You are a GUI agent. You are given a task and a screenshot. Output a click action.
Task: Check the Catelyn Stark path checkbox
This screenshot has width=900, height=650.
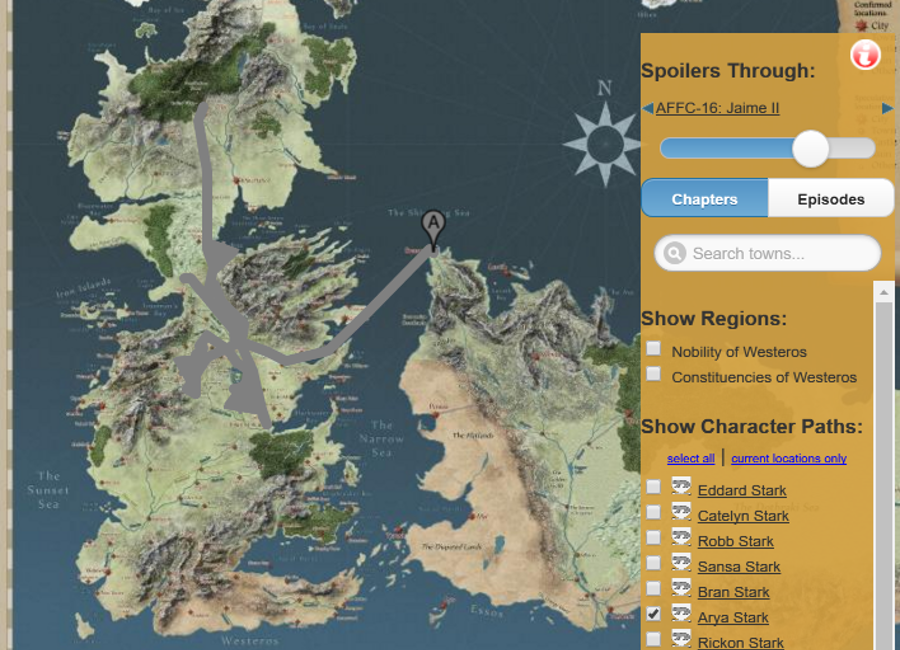[653, 512]
